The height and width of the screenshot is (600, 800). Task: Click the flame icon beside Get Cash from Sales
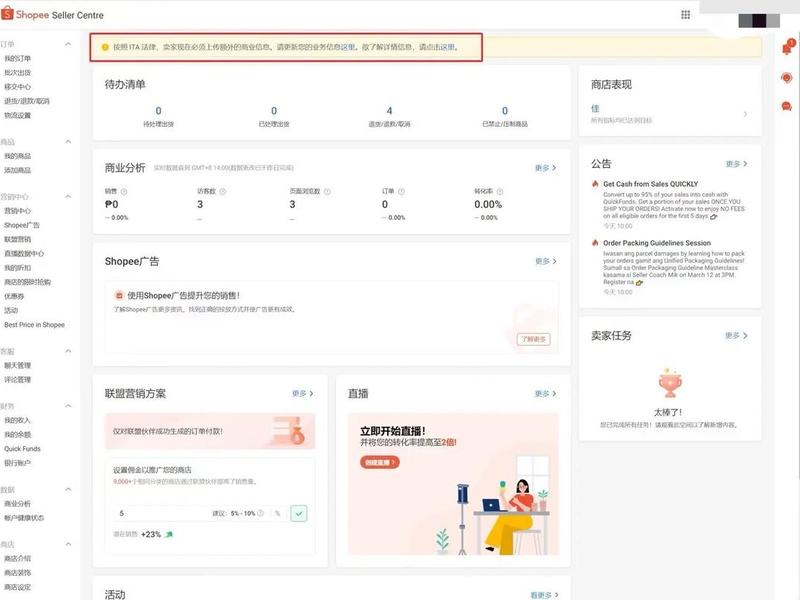[595, 184]
